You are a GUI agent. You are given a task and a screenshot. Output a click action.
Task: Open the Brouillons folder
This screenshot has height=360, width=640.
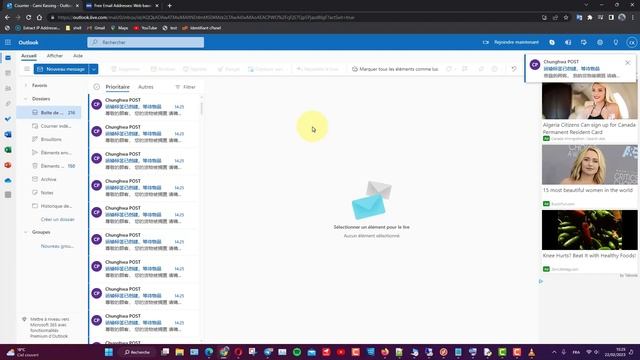pyautogui.click(x=49, y=139)
